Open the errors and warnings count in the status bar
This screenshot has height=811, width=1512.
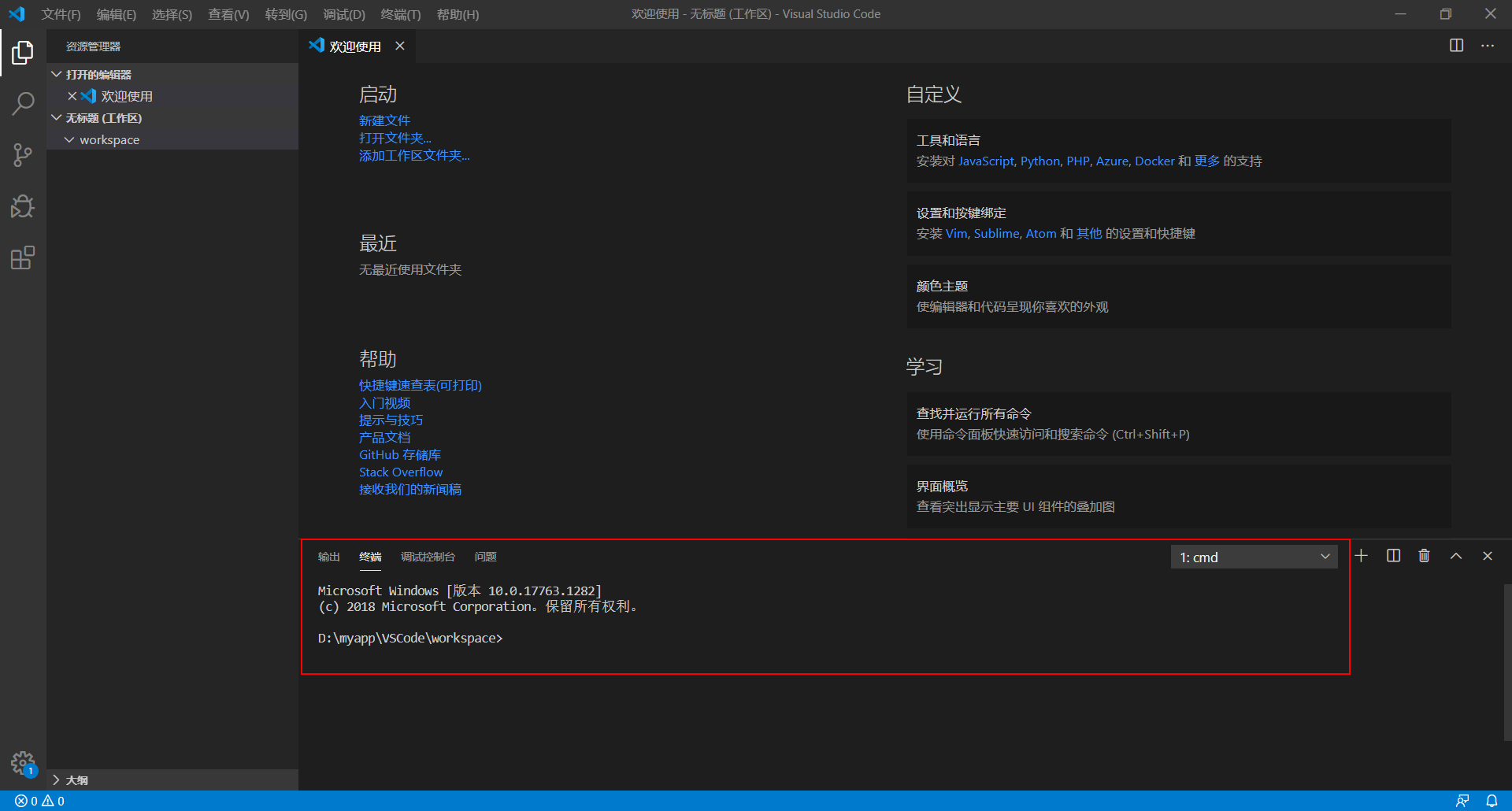coord(39,801)
